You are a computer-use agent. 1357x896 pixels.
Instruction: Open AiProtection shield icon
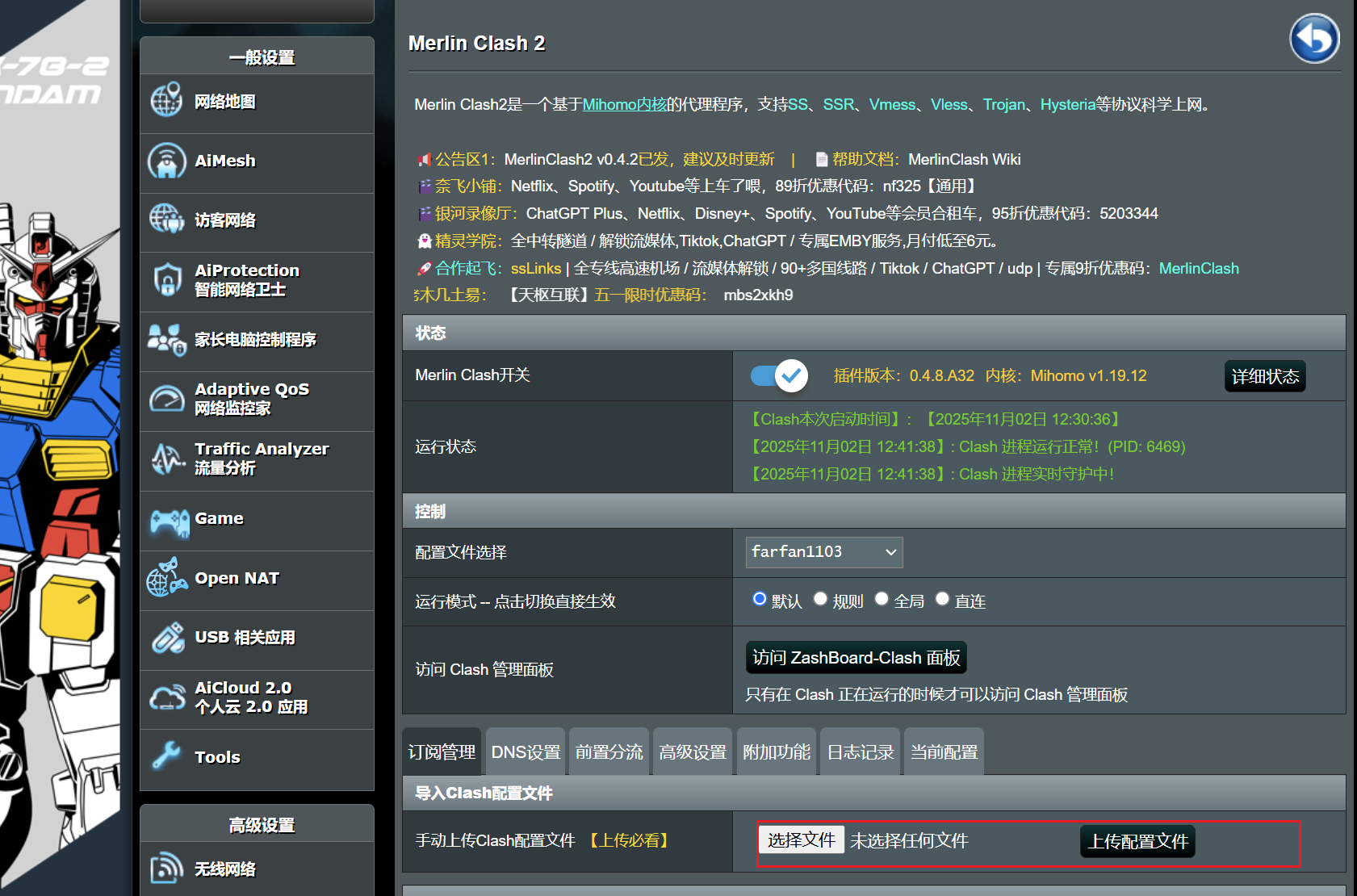point(166,280)
